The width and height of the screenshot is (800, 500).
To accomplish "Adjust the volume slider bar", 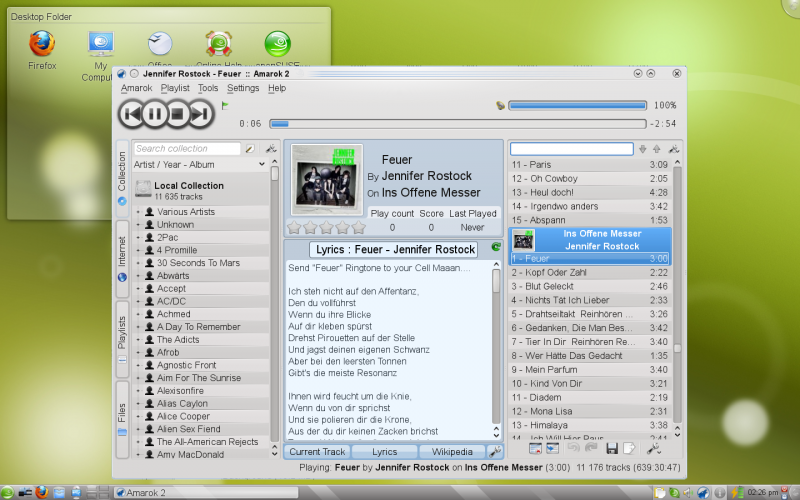I will pos(578,106).
